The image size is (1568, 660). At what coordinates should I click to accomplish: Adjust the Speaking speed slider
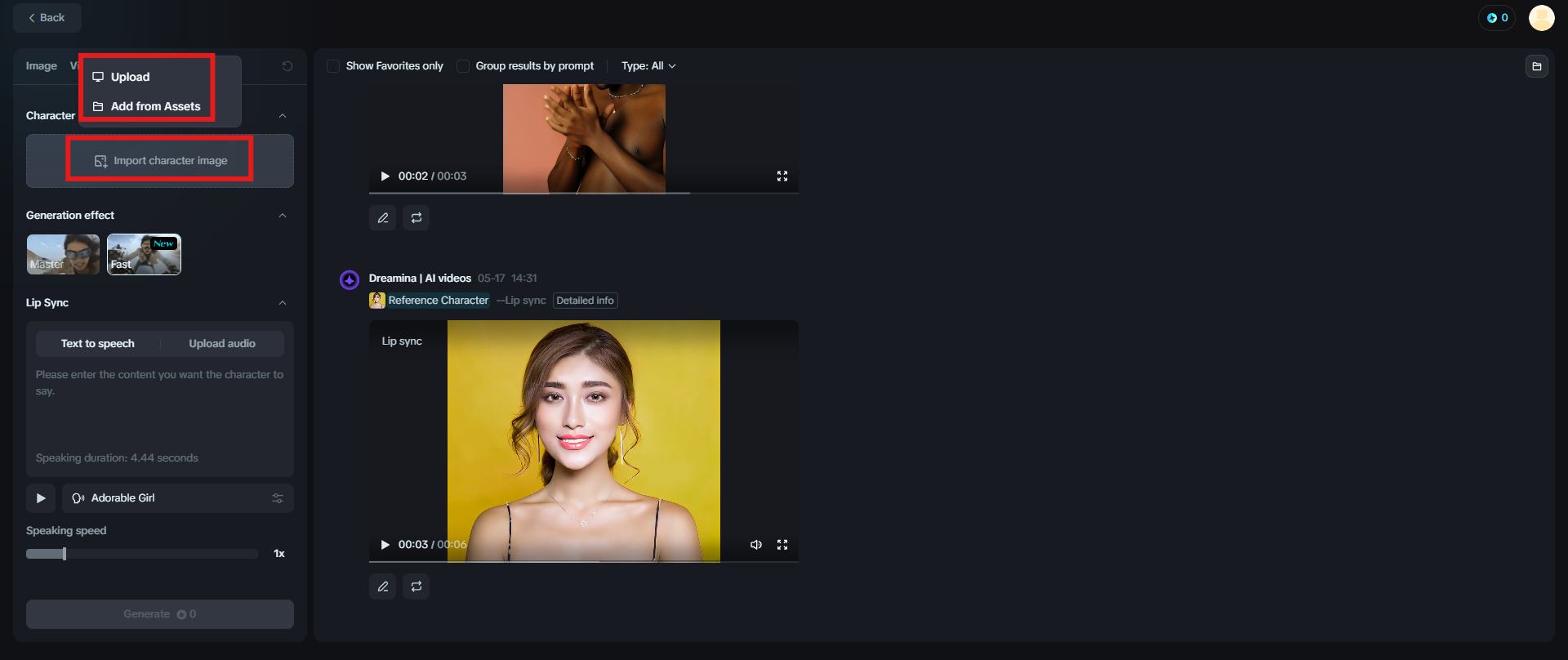142,554
